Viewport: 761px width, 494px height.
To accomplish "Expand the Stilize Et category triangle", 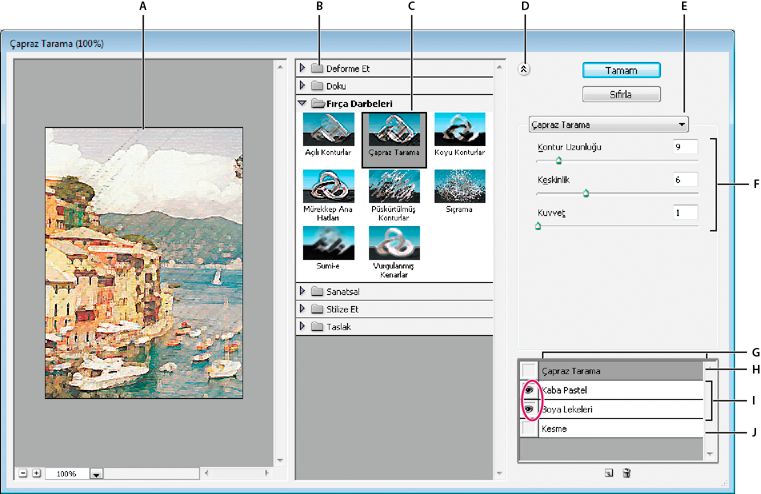I will (302, 309).
